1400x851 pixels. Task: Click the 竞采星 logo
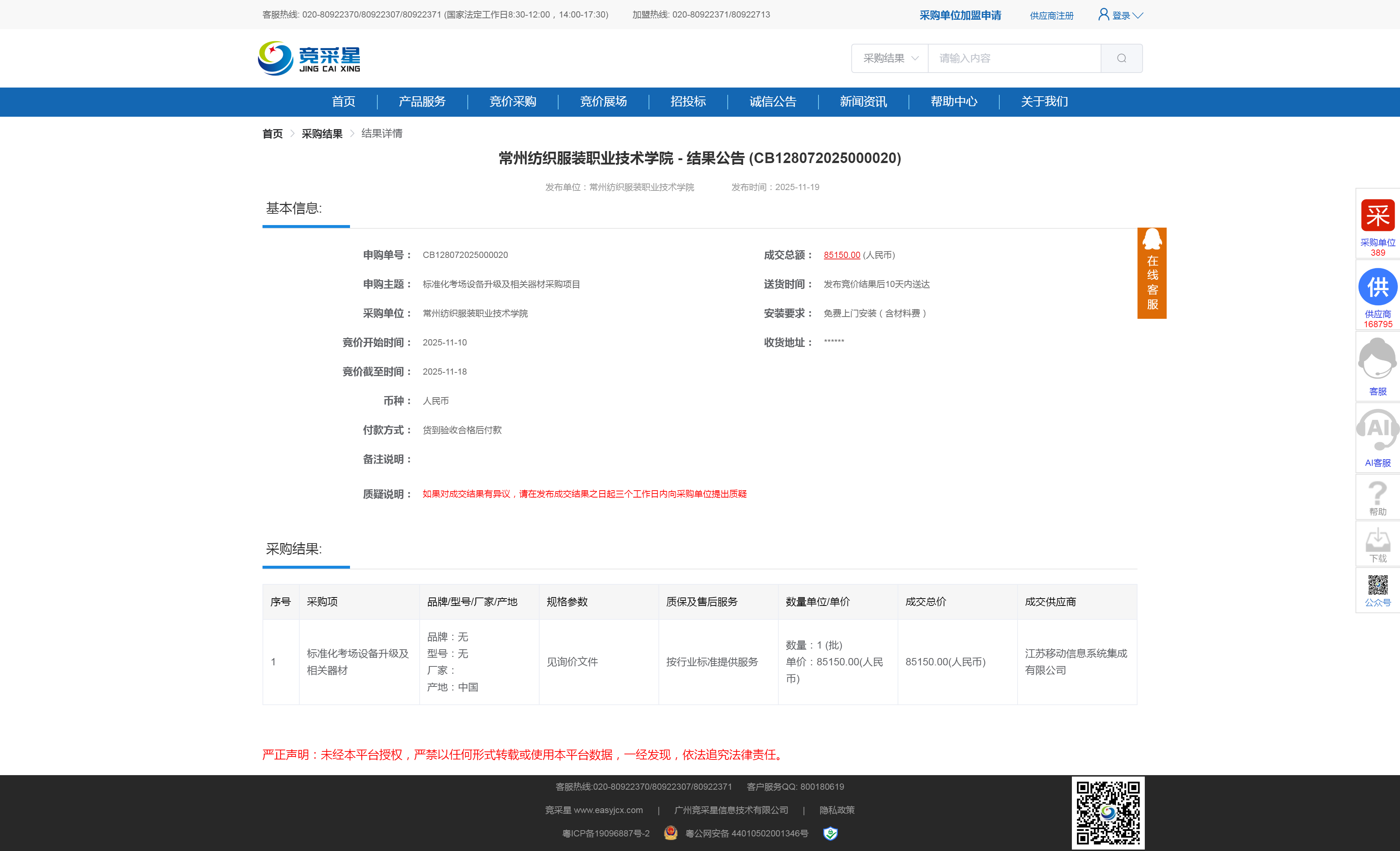pos(309,59)
